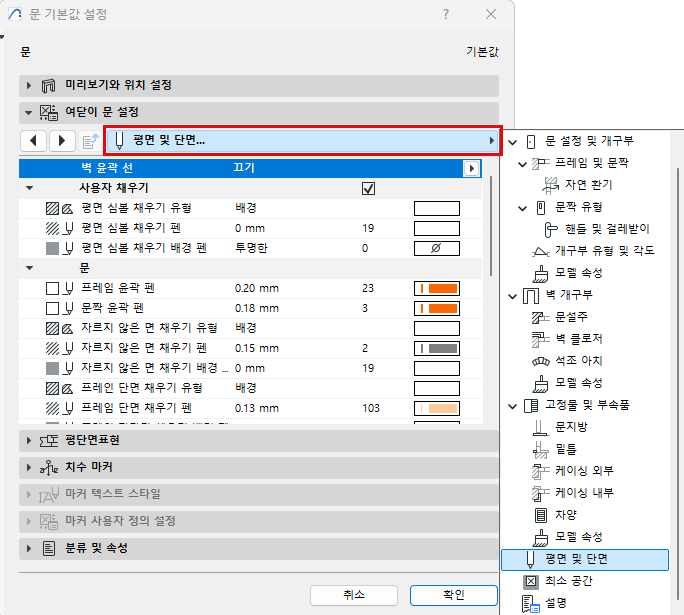684x615 pixels.
Task: Click the 최소 공간 icon
Action: (x=530, y=581)
